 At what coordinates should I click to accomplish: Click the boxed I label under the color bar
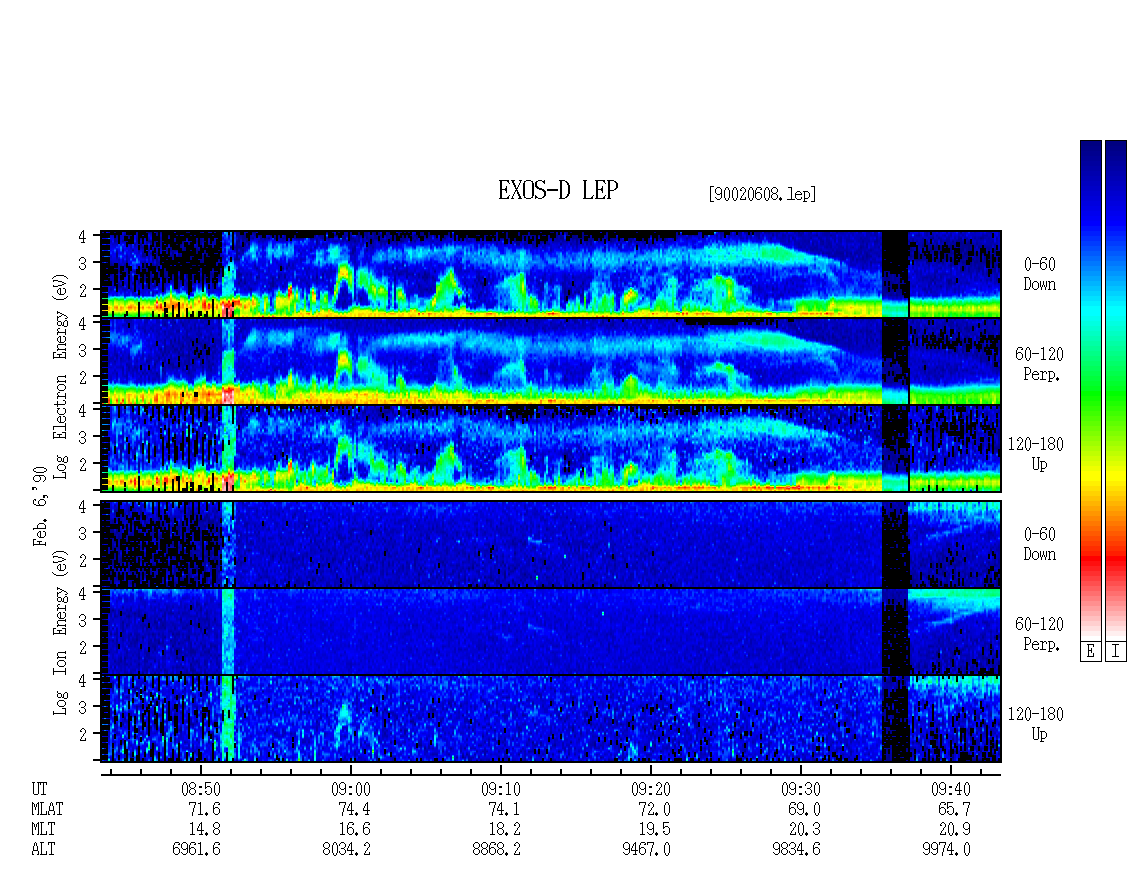point(1116,652)
